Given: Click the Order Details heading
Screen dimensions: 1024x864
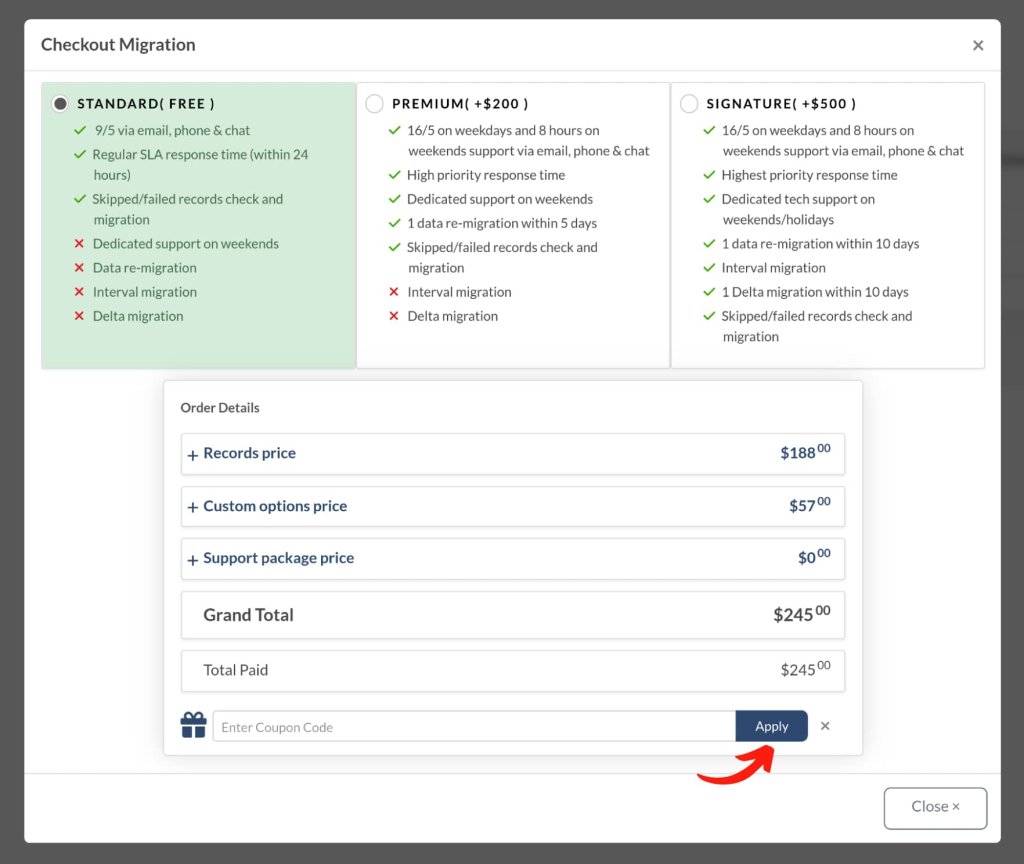Looking at the screenshot, I should pos(220,407).
